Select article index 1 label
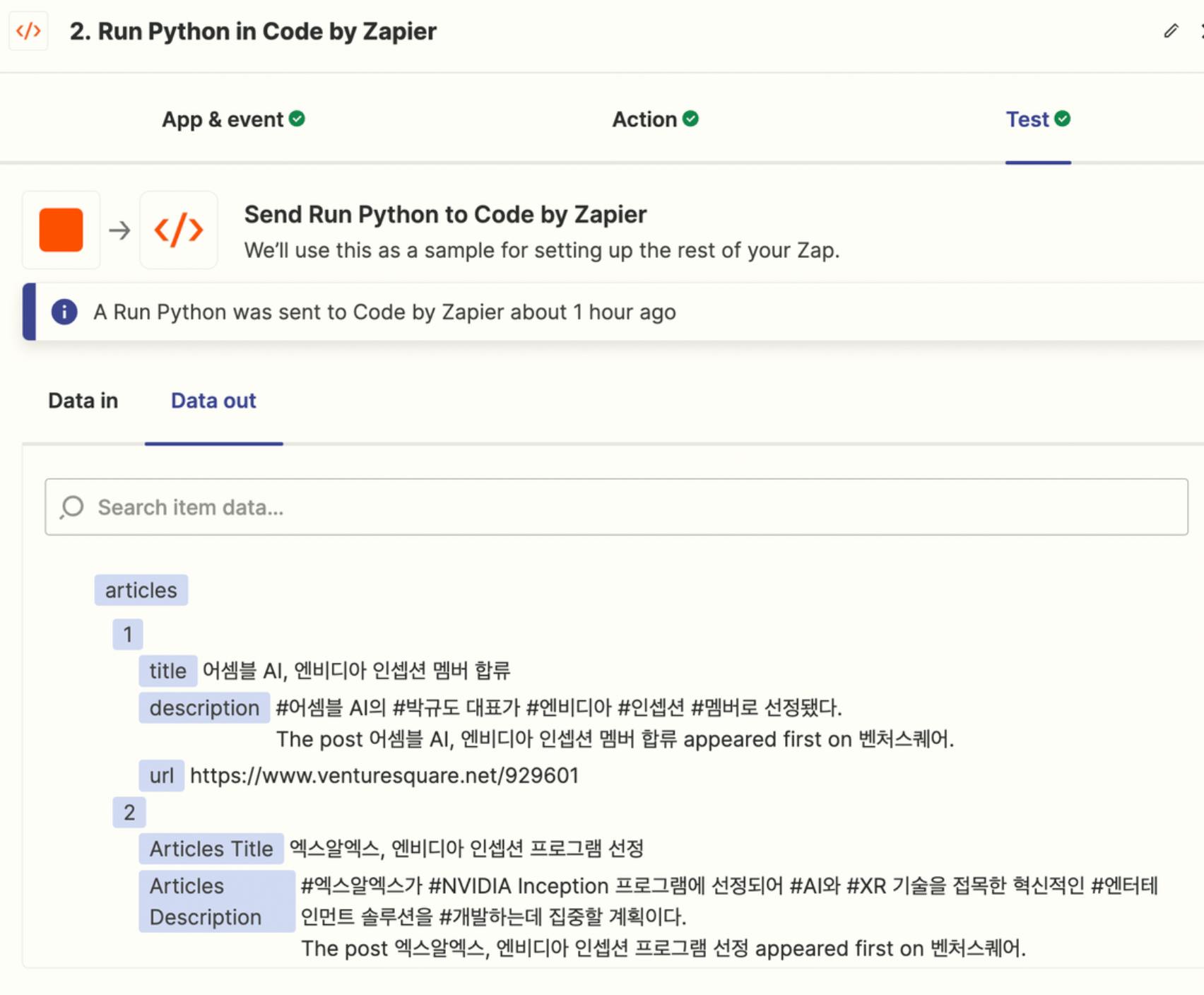This screenshot has height=995, width=1204. (x=128, y=635)
